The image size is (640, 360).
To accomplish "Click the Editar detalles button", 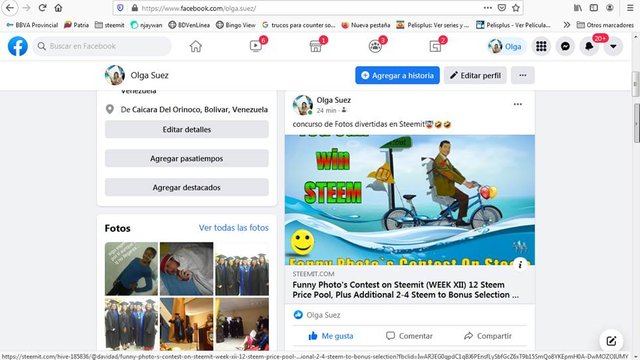I will click(x=187, y=129).
